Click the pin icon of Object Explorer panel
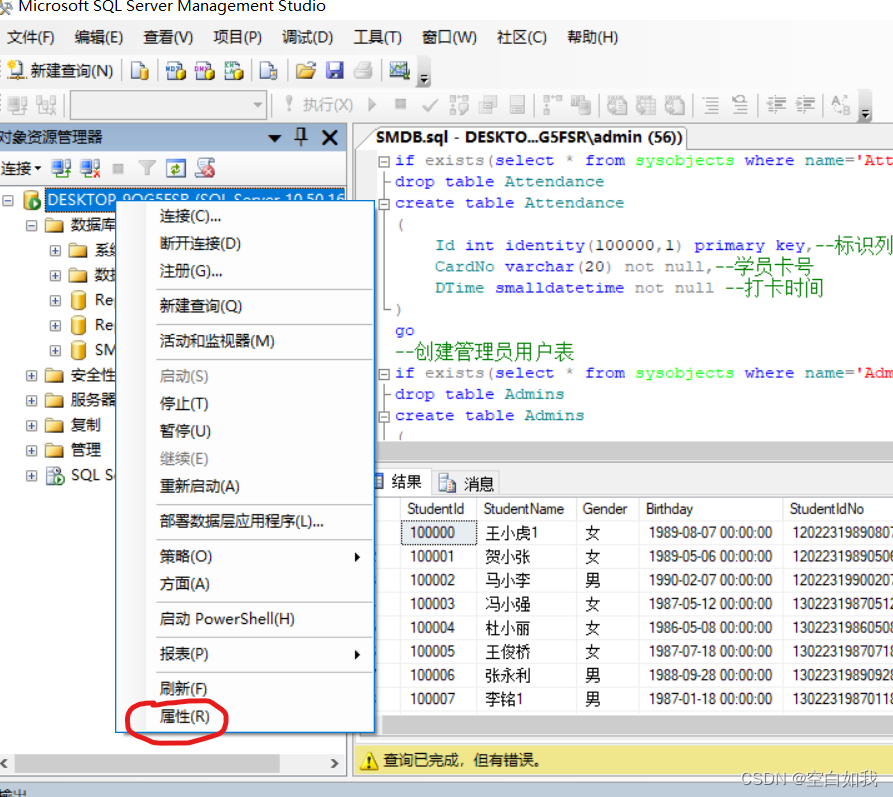Image resolution: width=893 pixels, height=797 pixels. coord(301,137)
